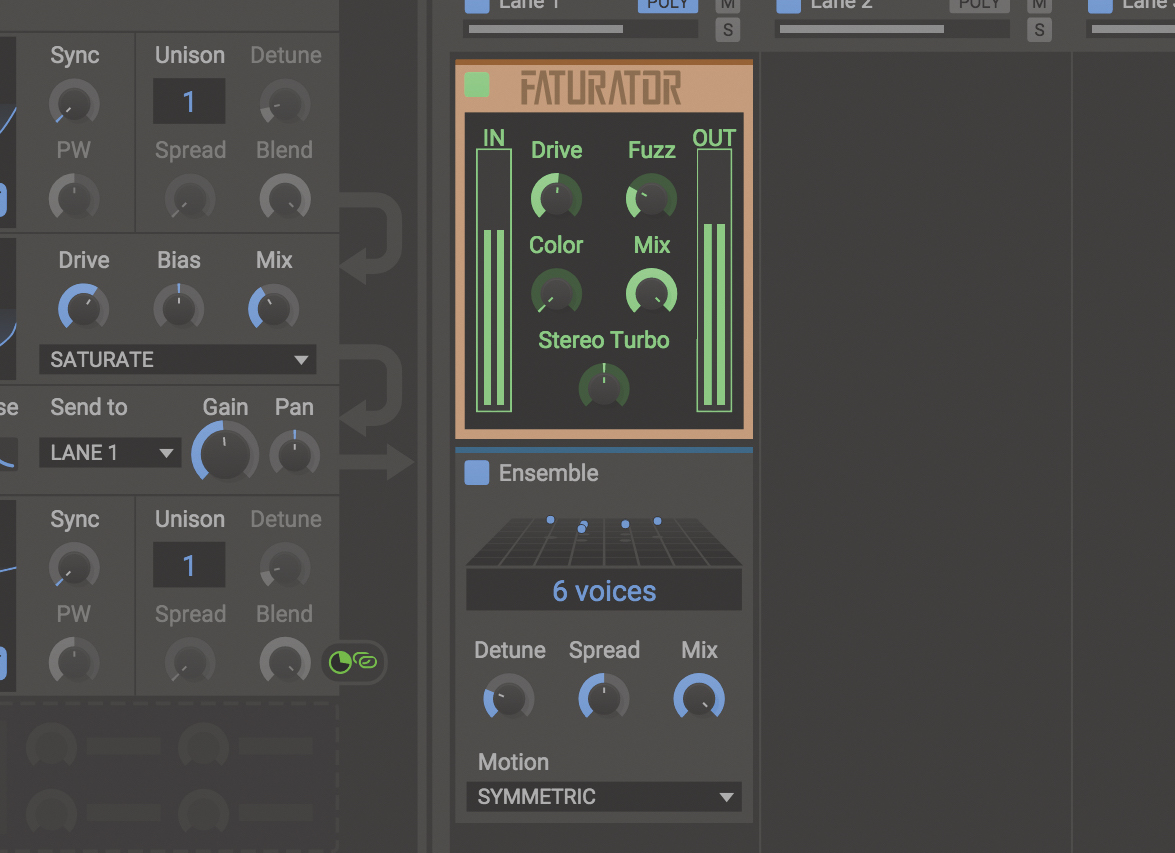
Task: Click the Faturator Color knob
Action: tap(556, 293)
